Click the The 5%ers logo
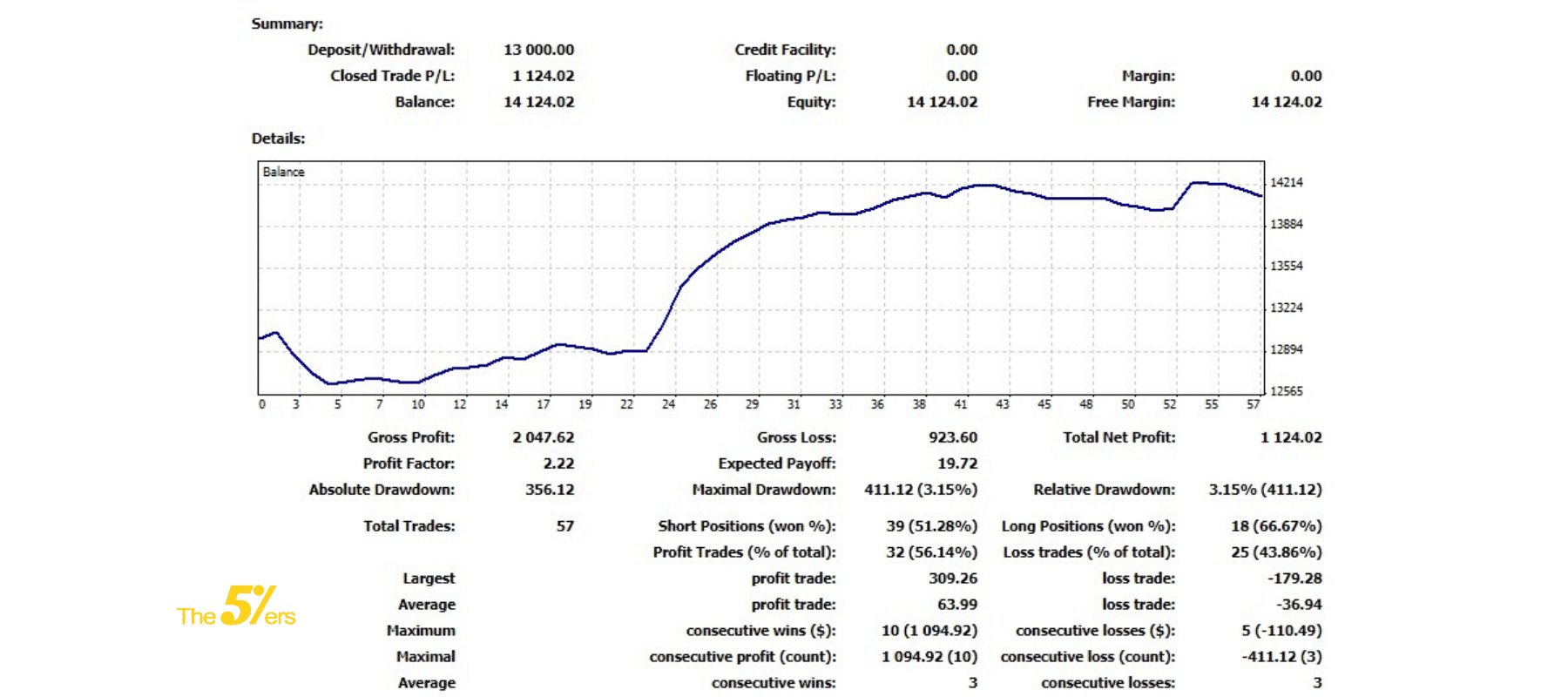Viewport: 1568px width, 697px height. click(x=236, y=607)
